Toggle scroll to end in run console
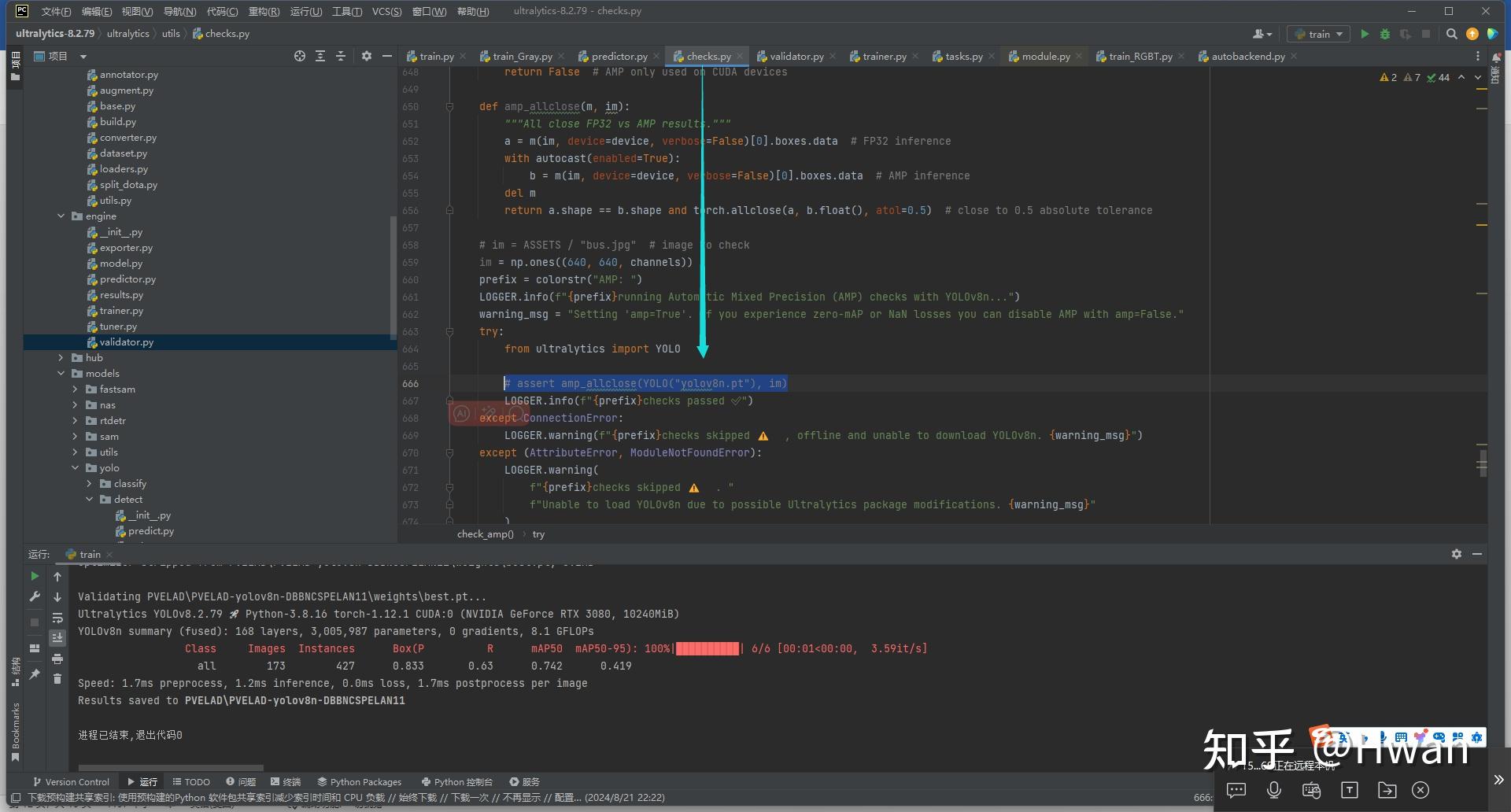1511x812 pixels. 57,638
